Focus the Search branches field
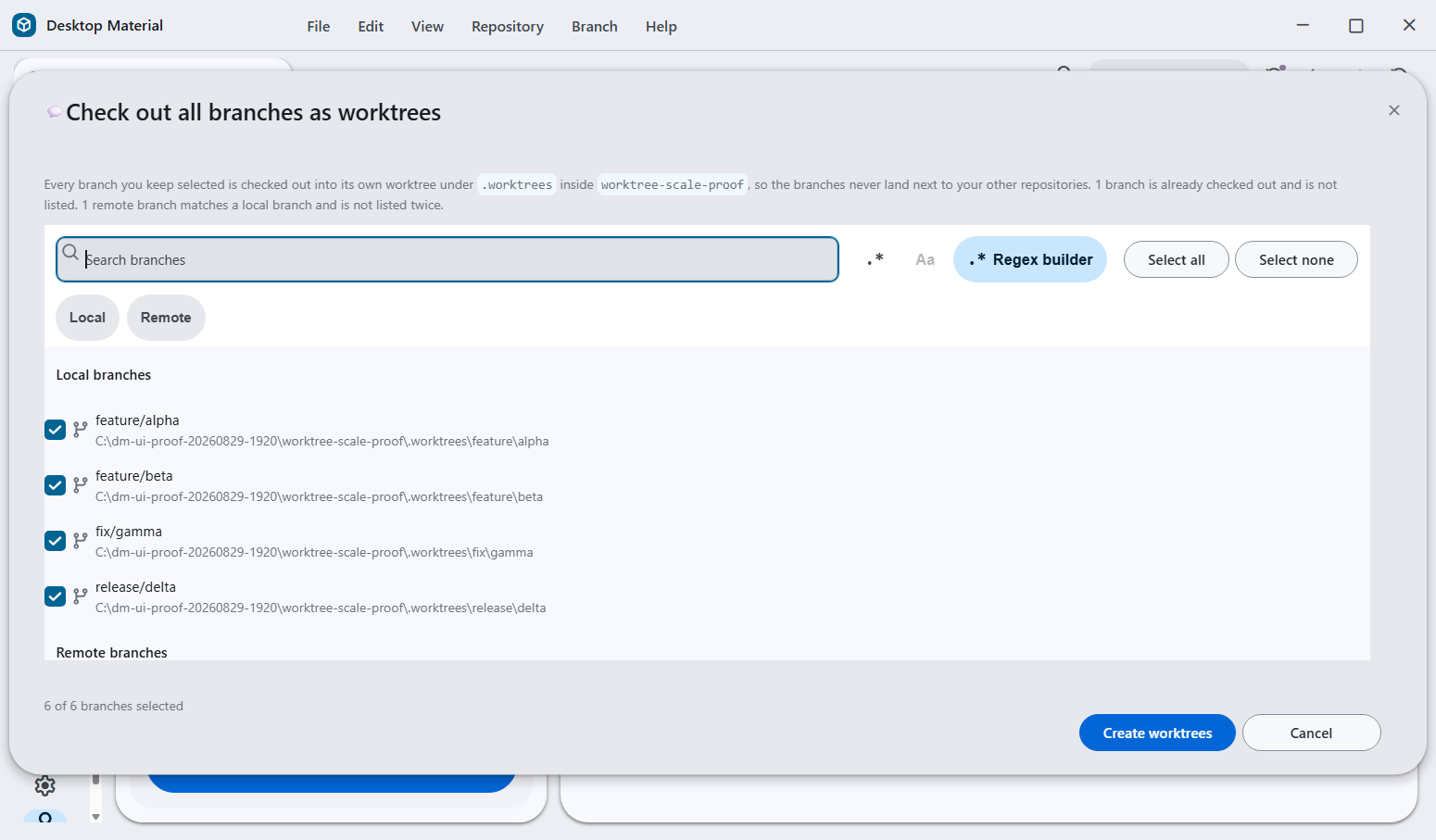The width and height of the screenshot is (1436, 840). 447,259
